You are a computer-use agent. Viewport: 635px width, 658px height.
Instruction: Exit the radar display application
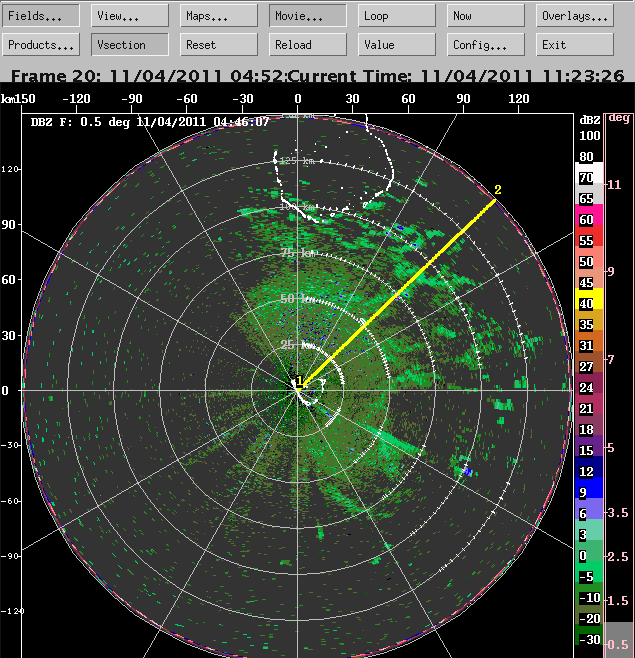point(575,44)
